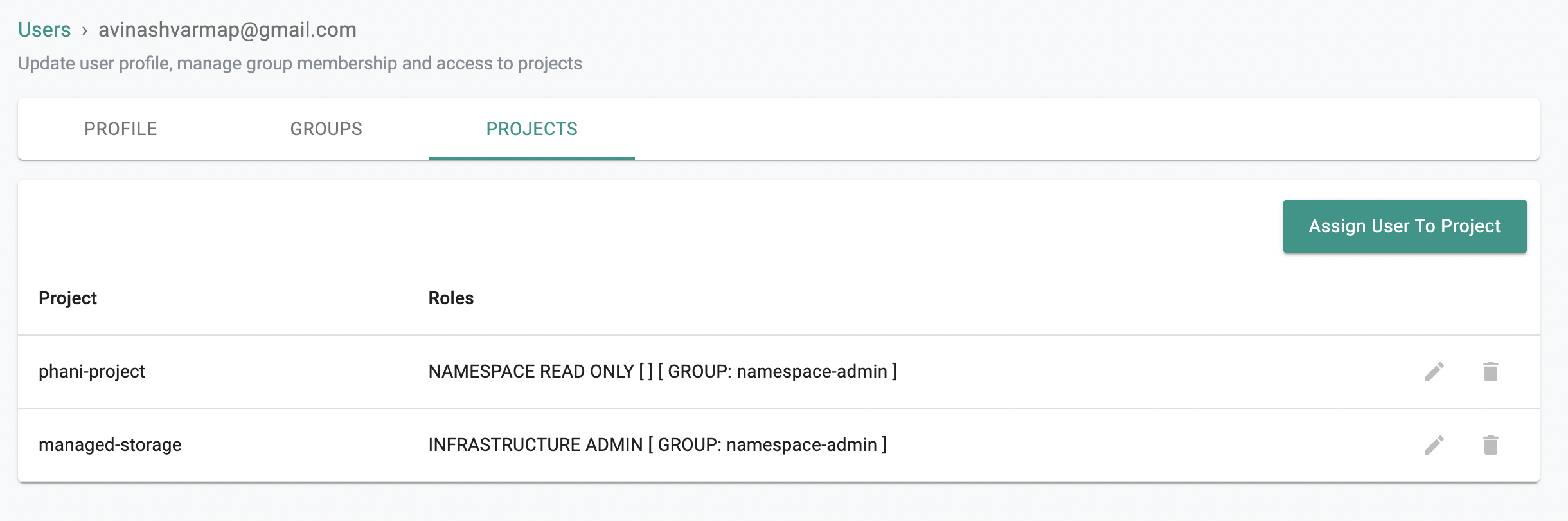This screenshot has height=521, width=1568.
Task: Switch to the Profile tab
Action: 121,129
